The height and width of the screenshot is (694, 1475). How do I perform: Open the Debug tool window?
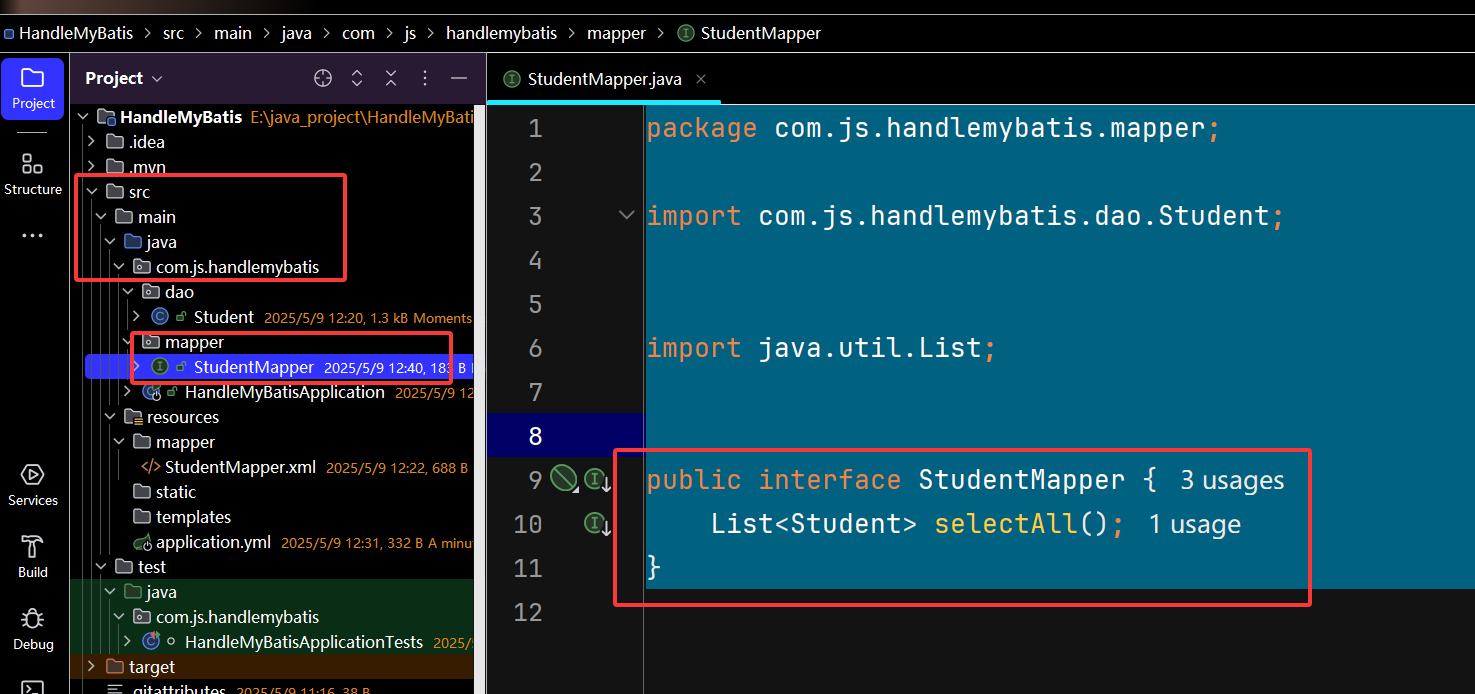pyautogui.click(x=33, y=629)
